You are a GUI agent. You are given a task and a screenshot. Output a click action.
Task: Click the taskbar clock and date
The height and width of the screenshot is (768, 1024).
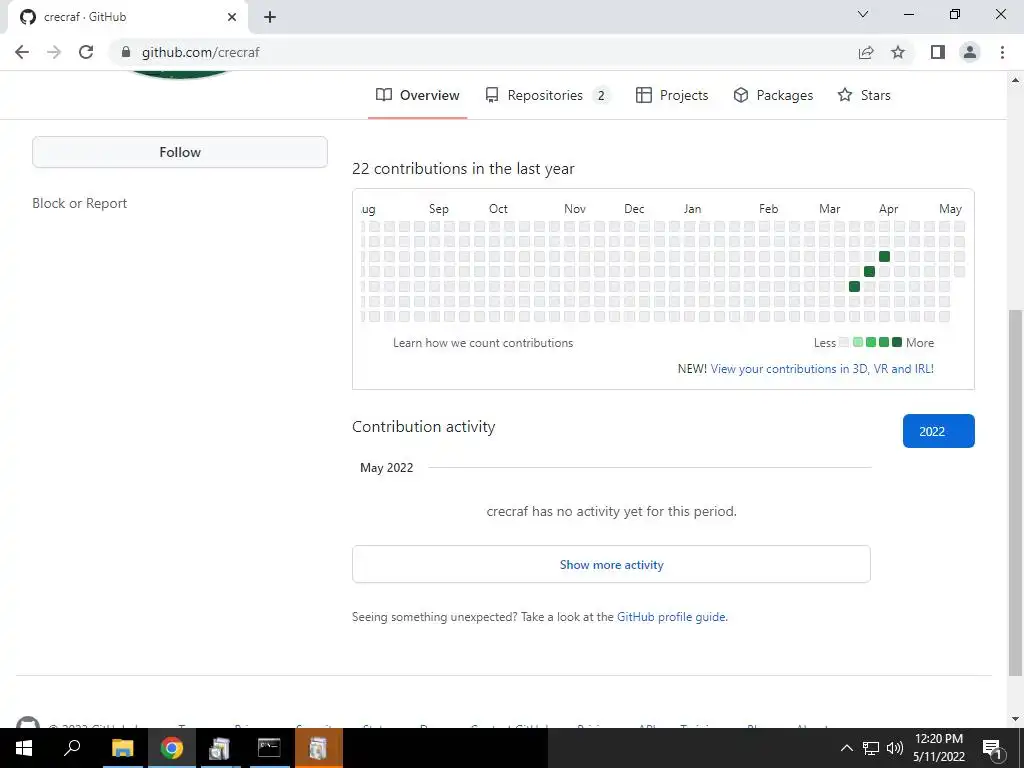pos(938,748)
